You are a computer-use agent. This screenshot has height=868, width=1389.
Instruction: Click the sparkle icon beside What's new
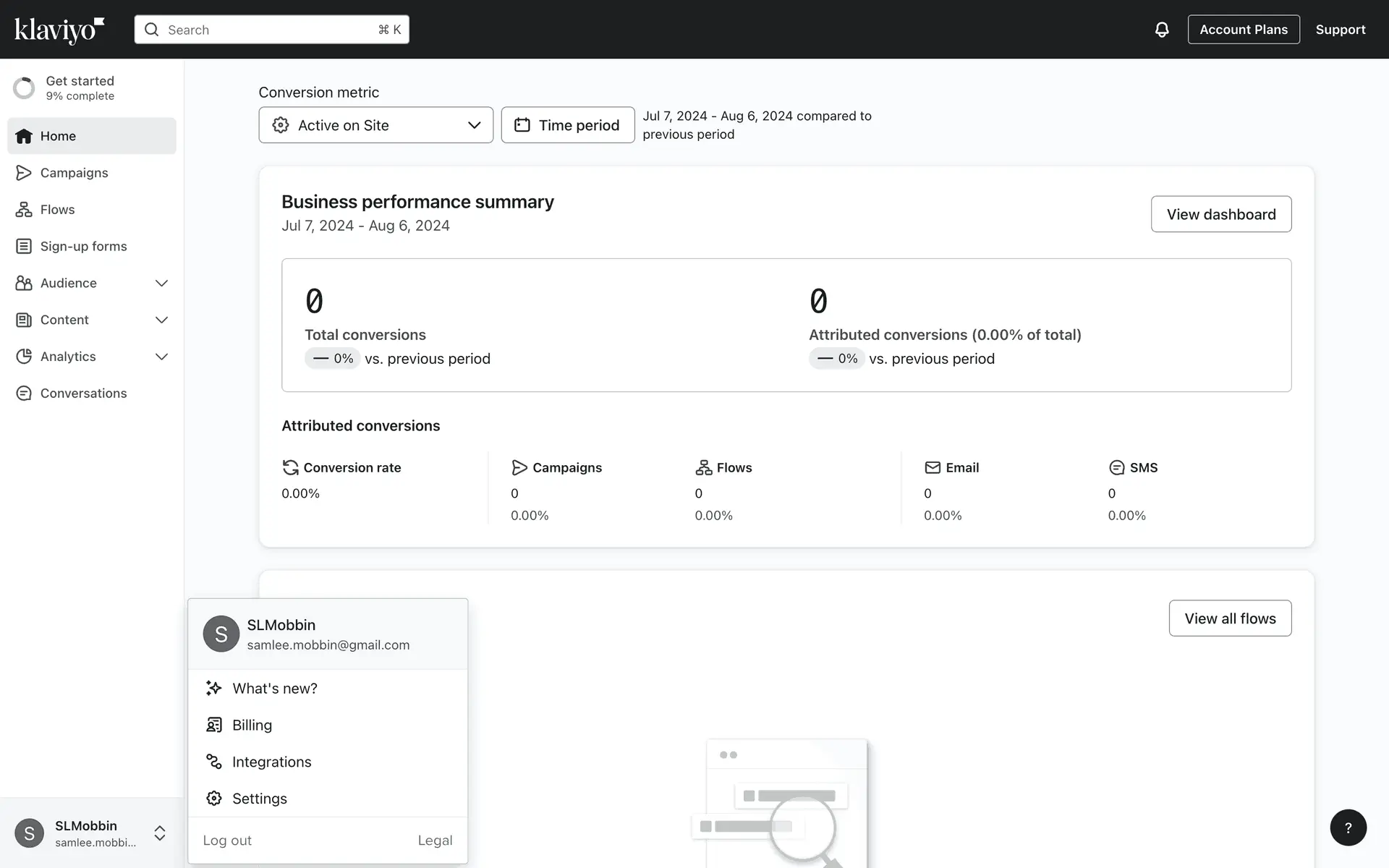[x=214, y=689]
